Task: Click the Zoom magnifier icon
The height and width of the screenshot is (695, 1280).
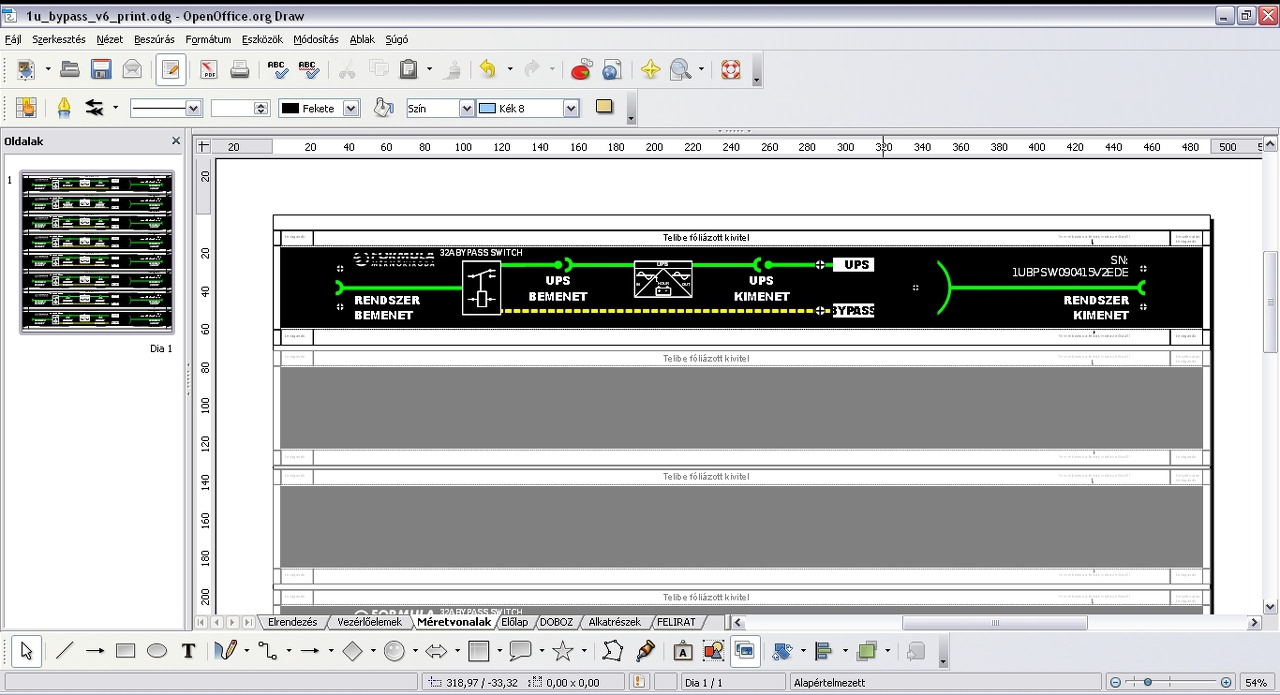Action: 680,69
